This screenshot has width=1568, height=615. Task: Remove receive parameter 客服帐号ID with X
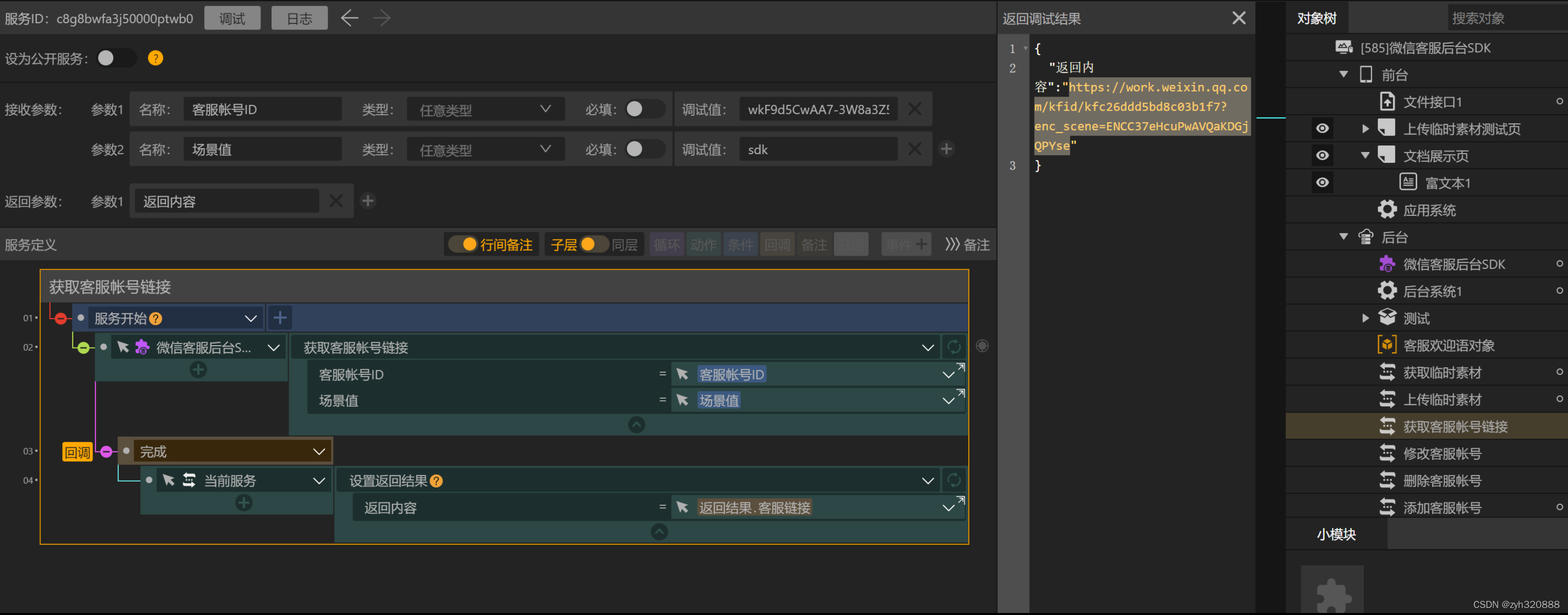(914, 110)
